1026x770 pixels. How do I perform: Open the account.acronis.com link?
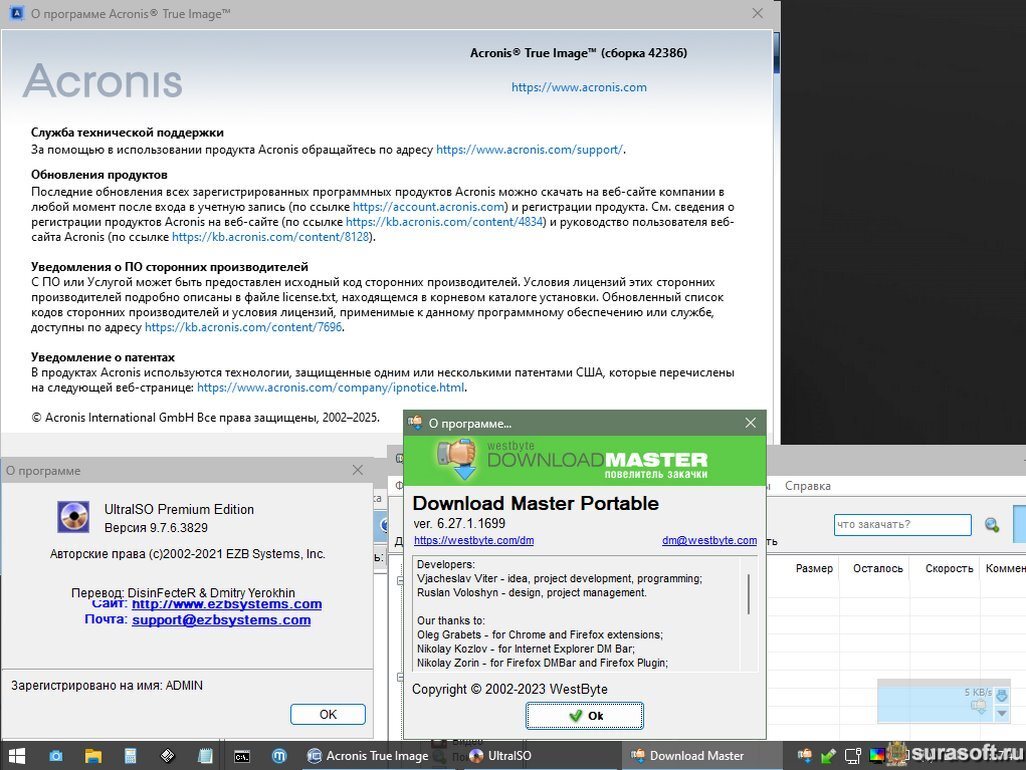tap(429, 207)
